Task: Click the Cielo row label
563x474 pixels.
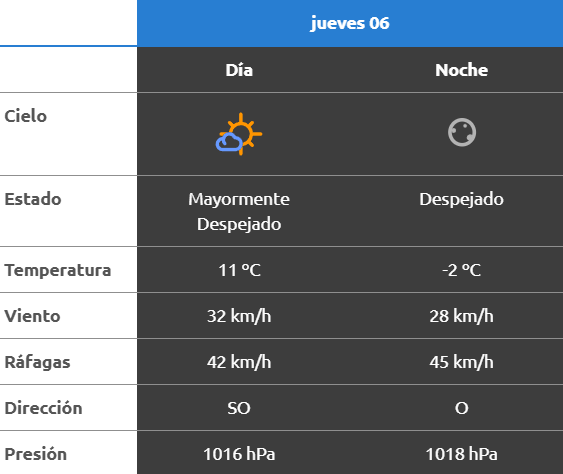Action: coord(25,116)
